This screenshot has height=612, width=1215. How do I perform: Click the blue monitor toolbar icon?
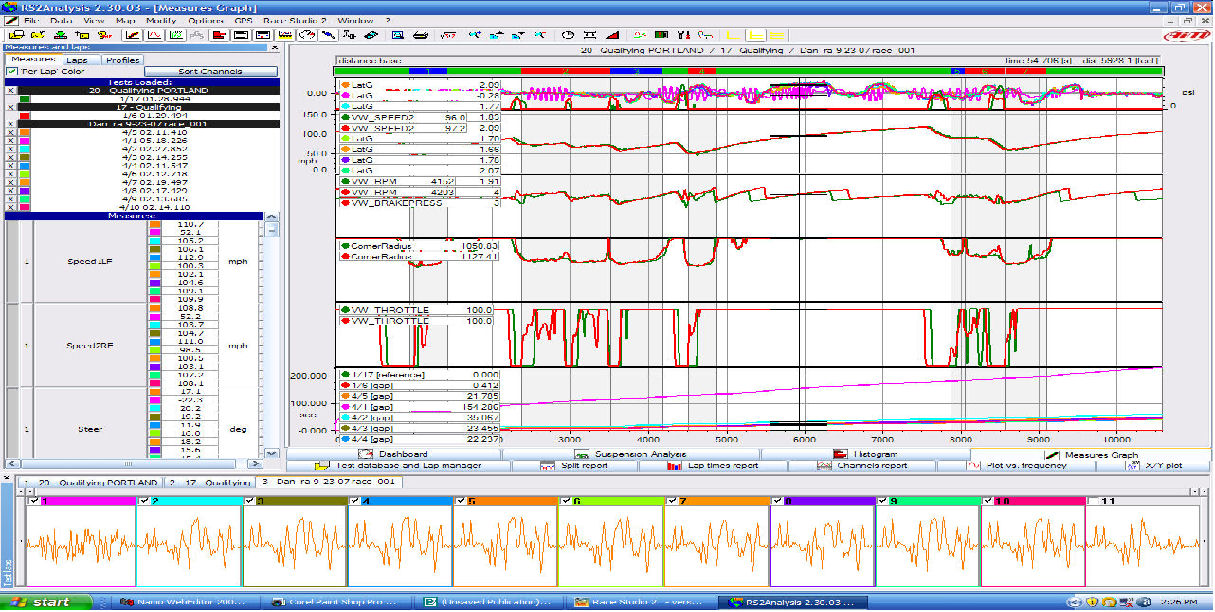397,35
